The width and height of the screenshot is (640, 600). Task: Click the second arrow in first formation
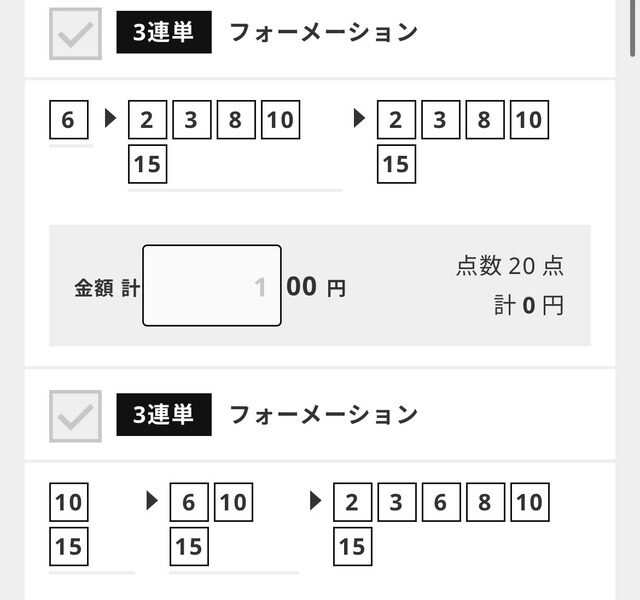point(359,118)
